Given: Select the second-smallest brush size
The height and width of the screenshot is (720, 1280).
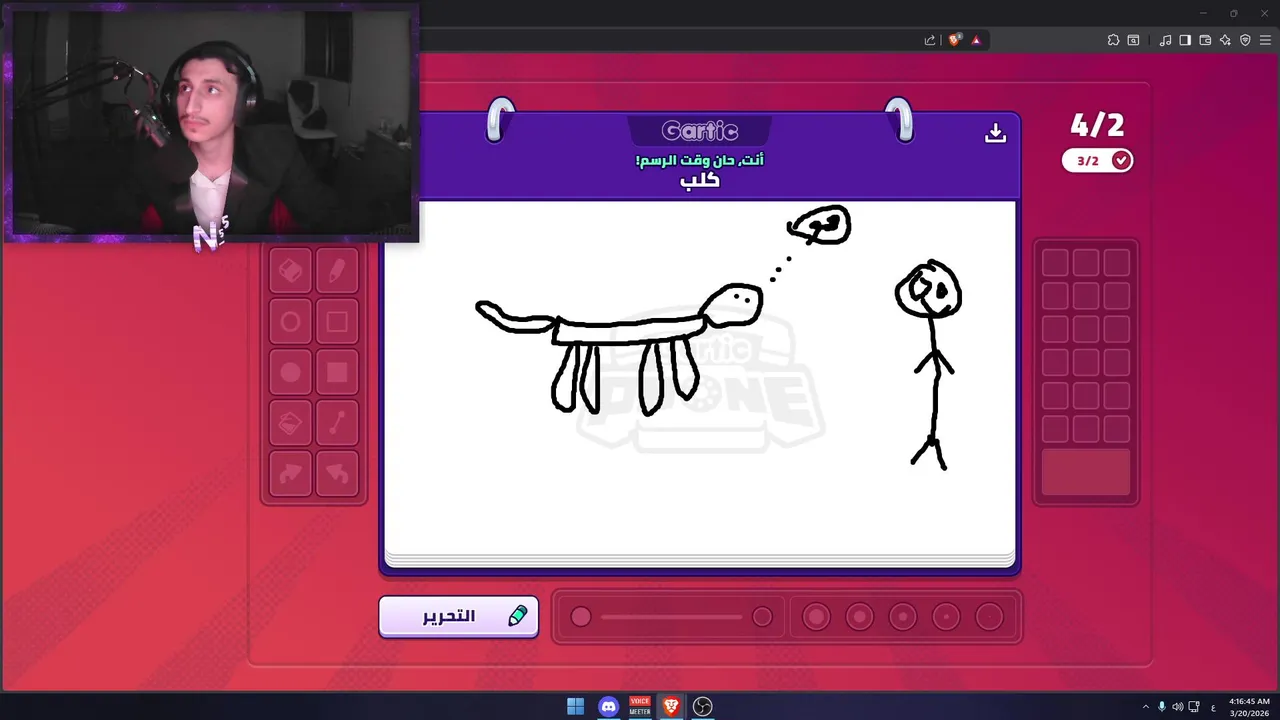Looking at the screenshot, I should coord(946,617).
